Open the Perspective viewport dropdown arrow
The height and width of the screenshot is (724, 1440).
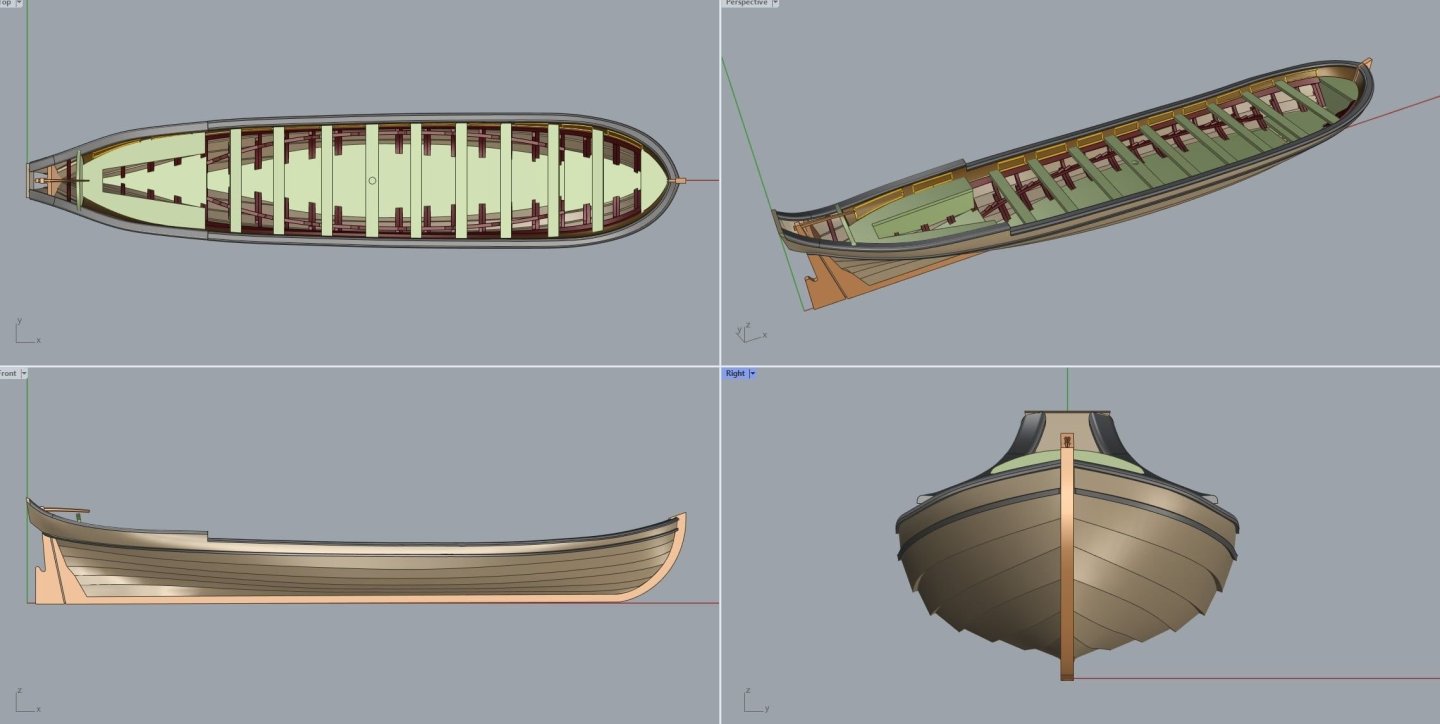[x=775, y=3]
